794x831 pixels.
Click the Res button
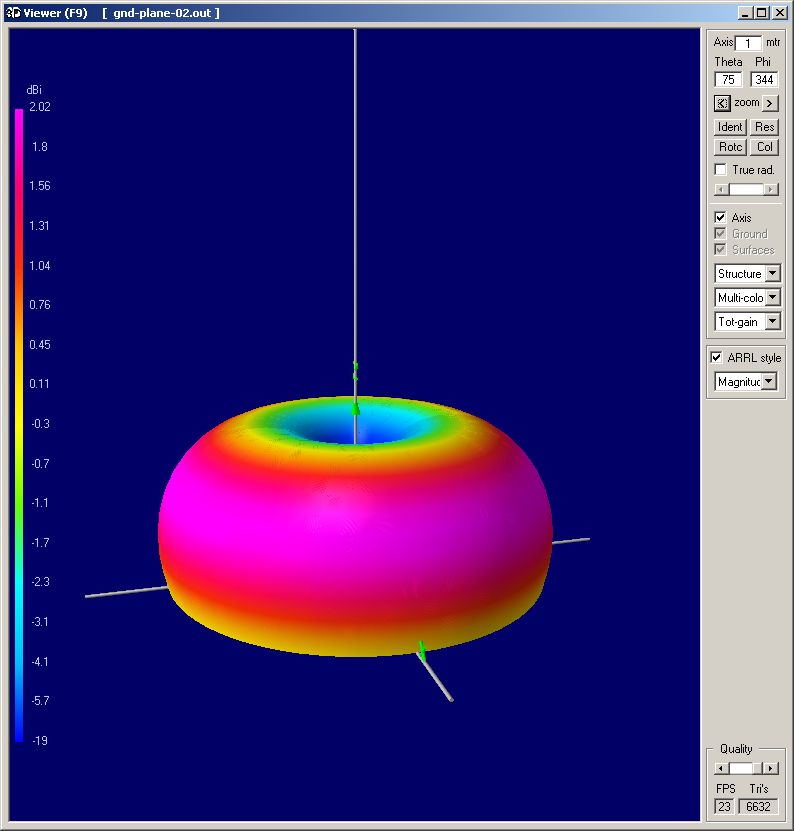point(764,127)
